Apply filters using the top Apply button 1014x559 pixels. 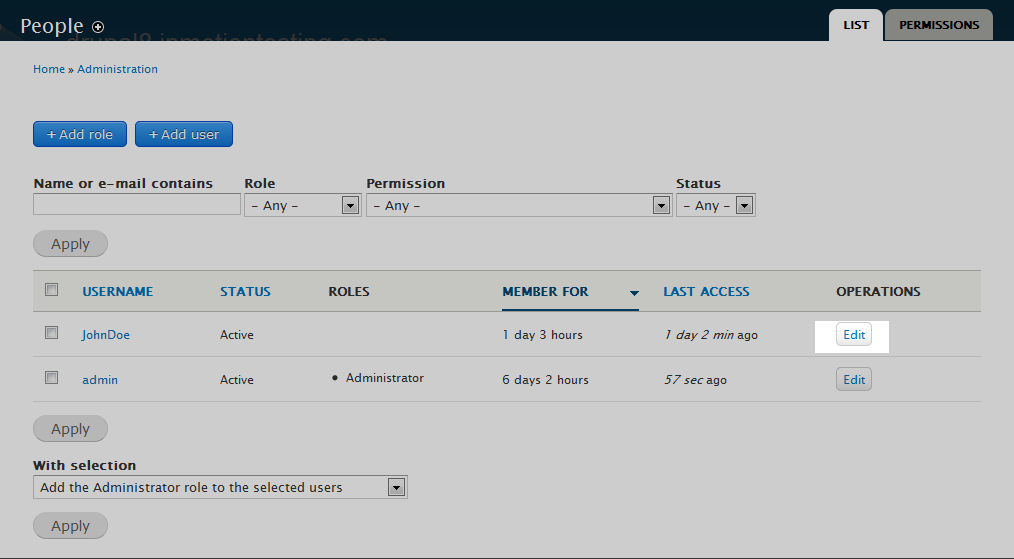coord(70,244)
